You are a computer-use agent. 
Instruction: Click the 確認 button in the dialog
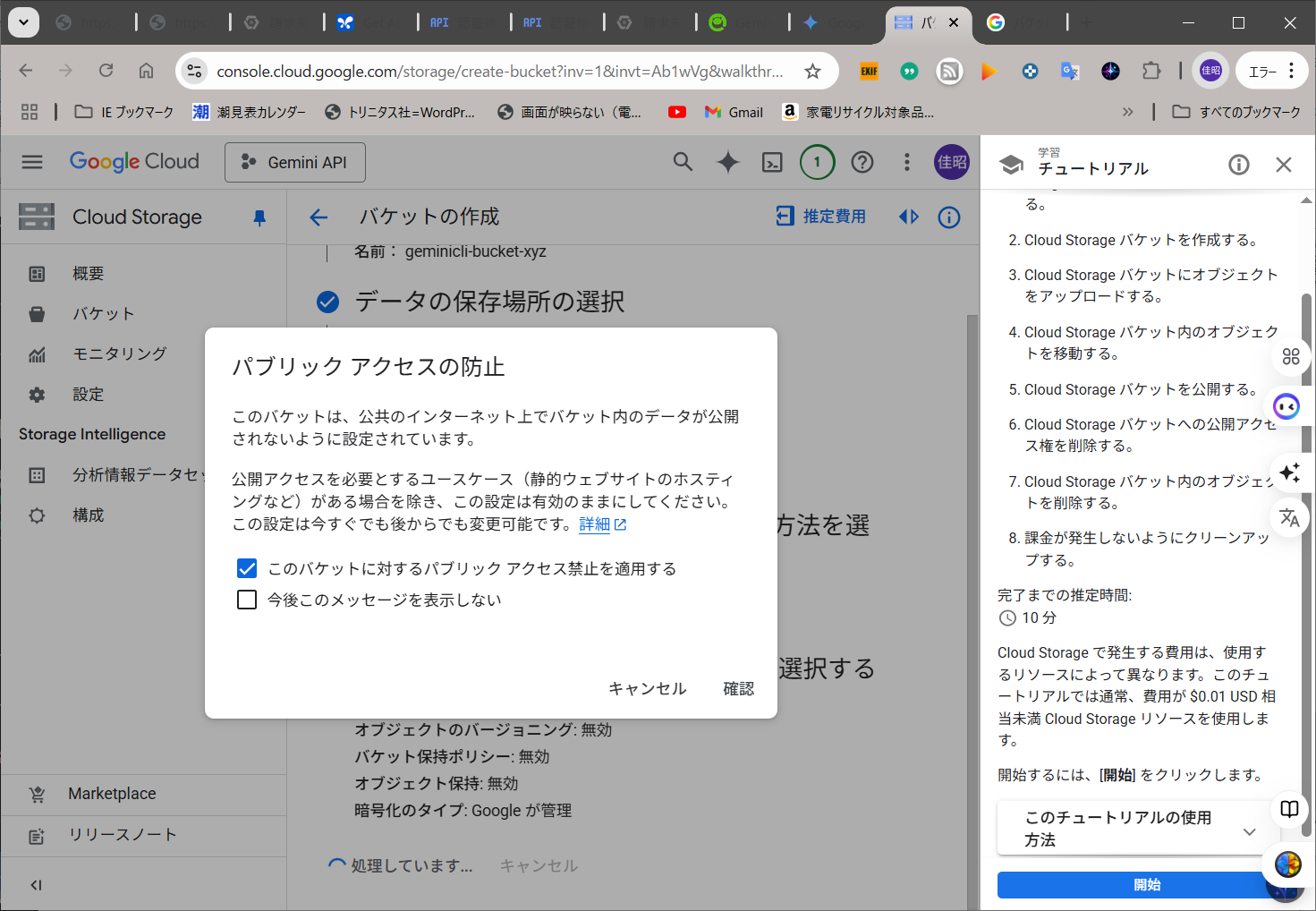tap(738, 688)
